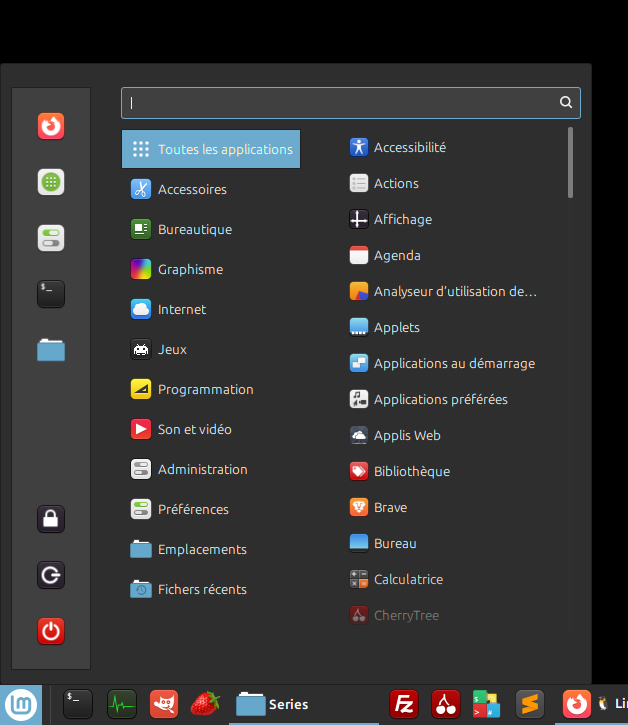Open the terminal icon in favorites sidebar
Viewport: 628px width, 725px height.
pos(51,293)
